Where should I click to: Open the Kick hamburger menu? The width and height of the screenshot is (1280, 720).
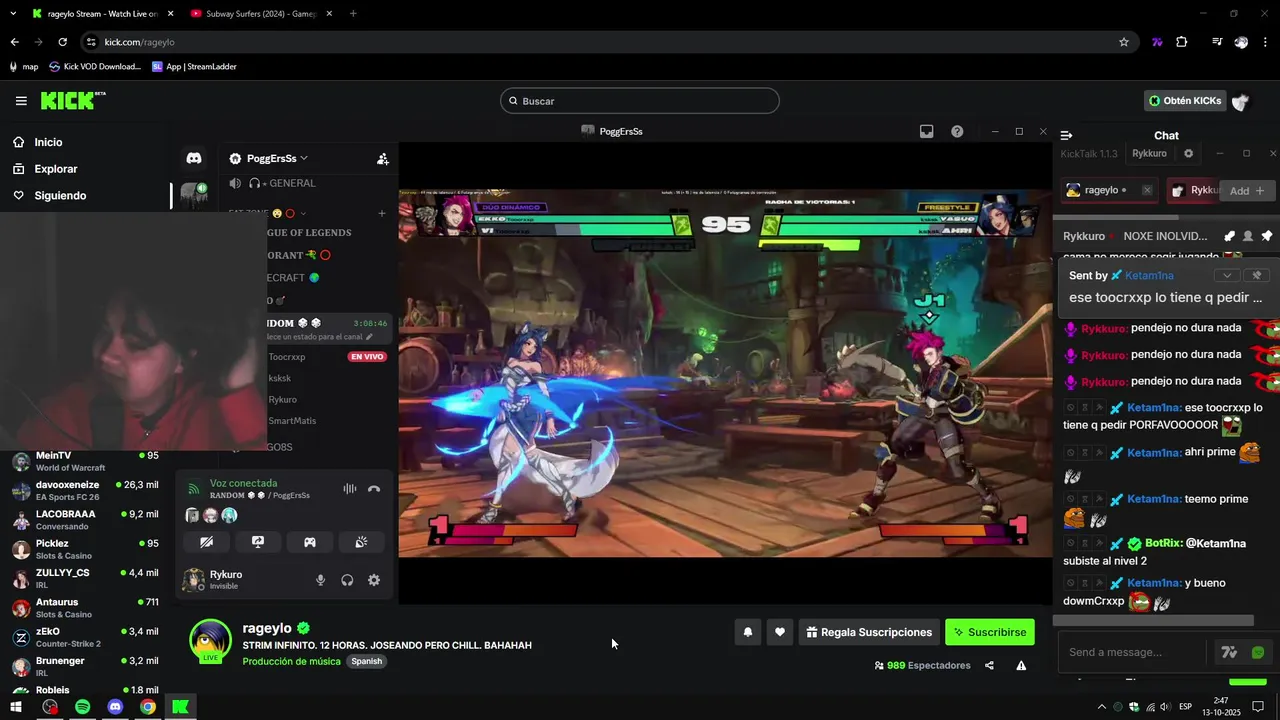(21, 101)
